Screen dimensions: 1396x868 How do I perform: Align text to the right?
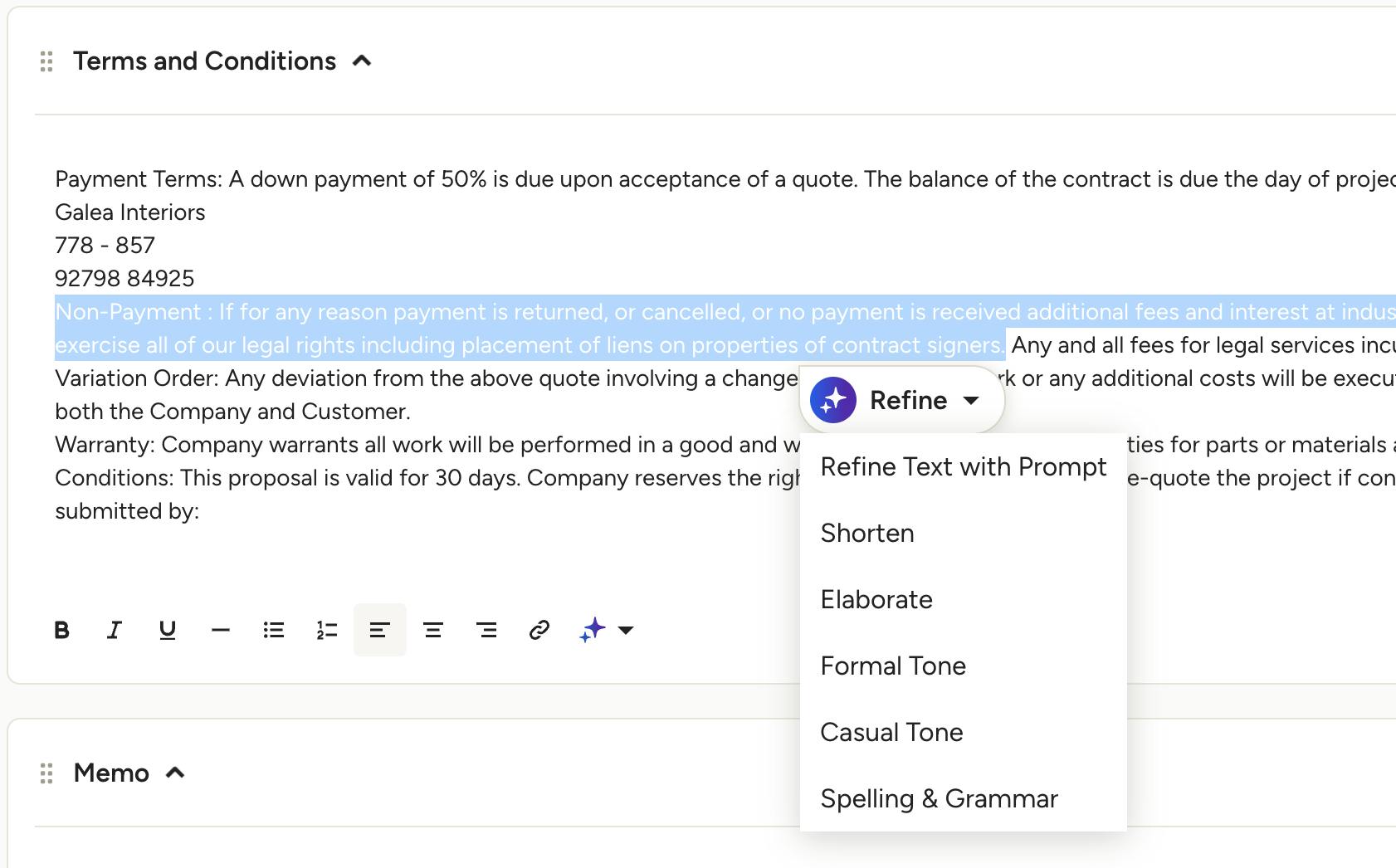click(486, 630)
